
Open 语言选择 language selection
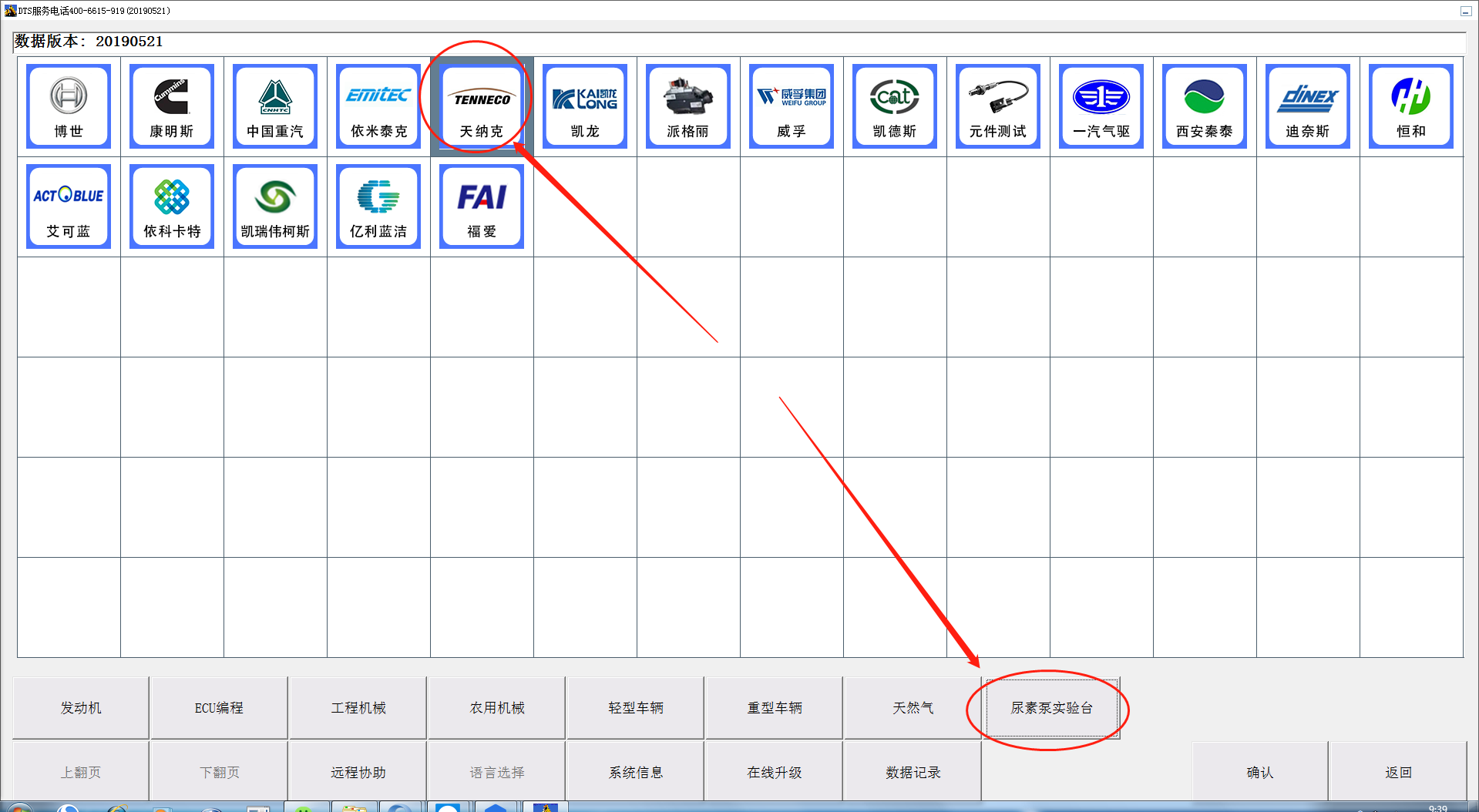pos(497,771)
